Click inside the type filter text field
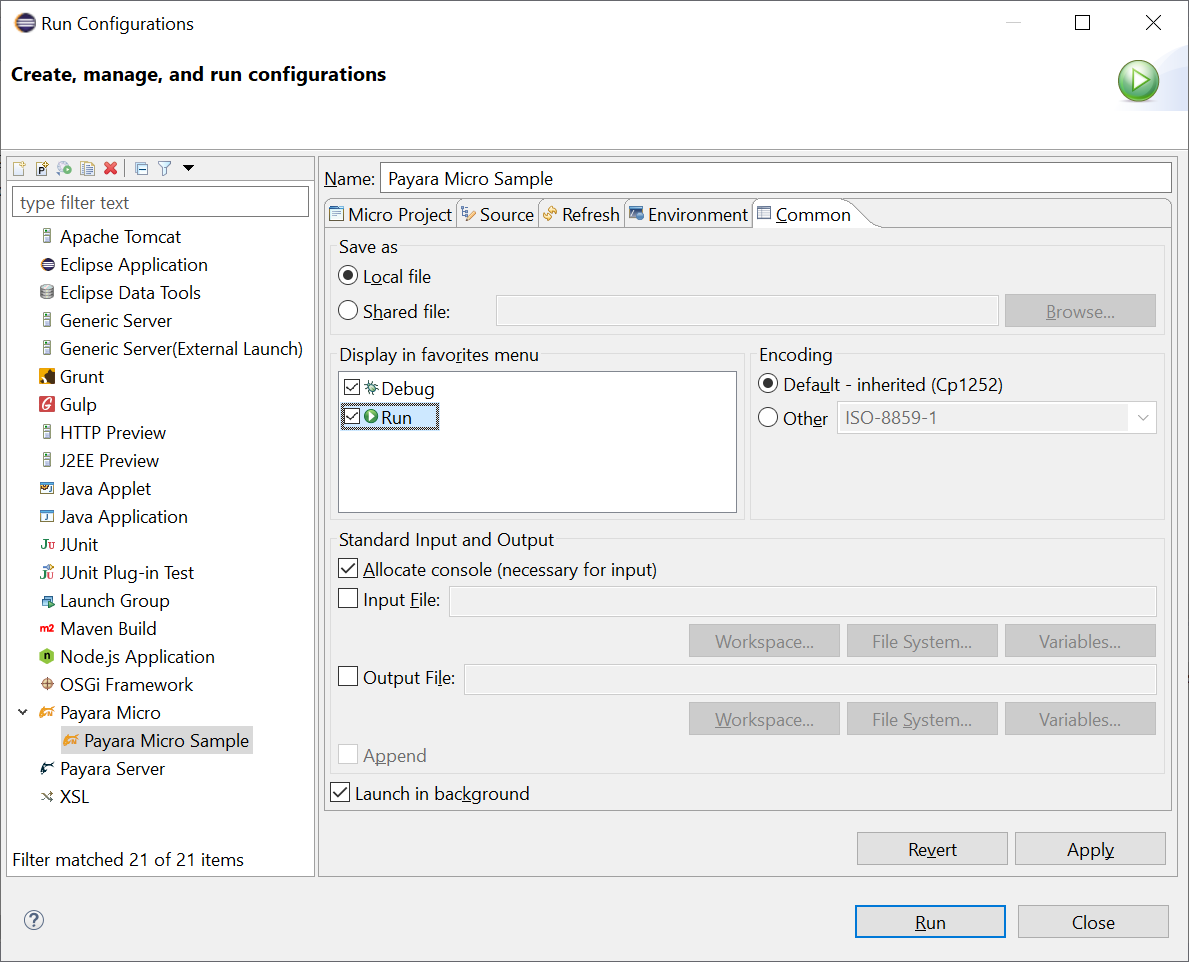 (160, 202)
